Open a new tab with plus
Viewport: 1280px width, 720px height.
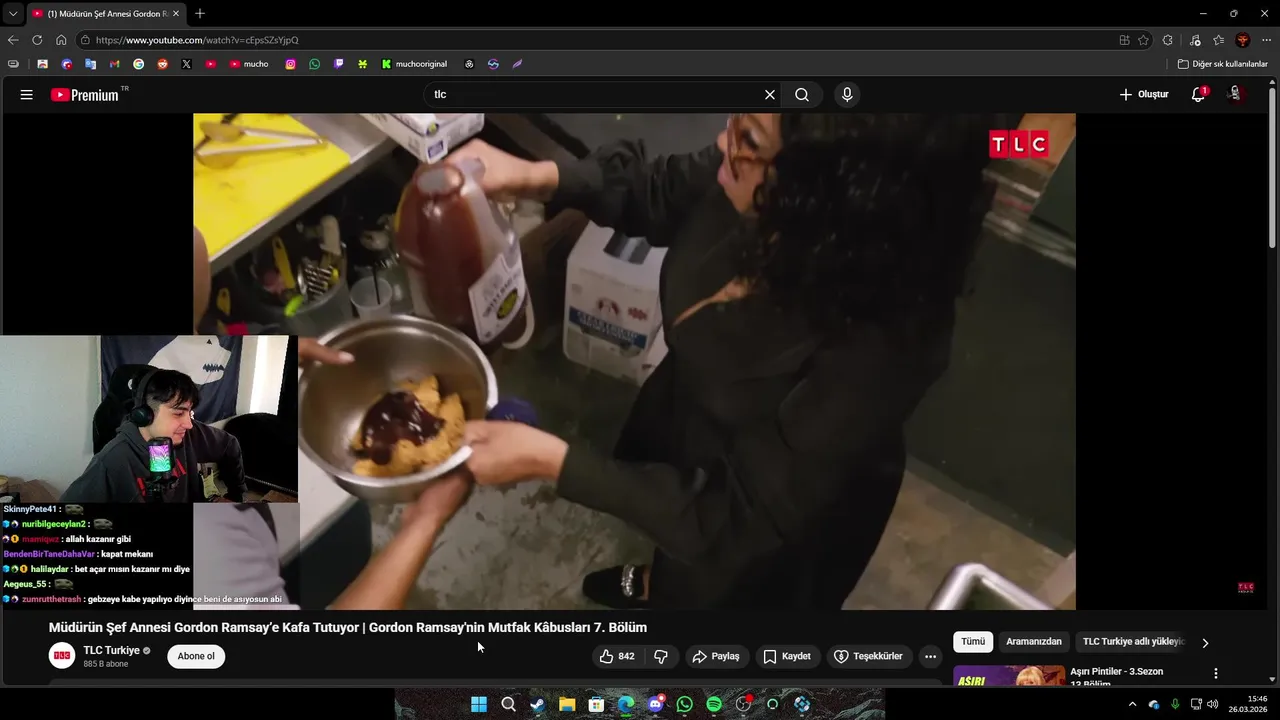200,13
